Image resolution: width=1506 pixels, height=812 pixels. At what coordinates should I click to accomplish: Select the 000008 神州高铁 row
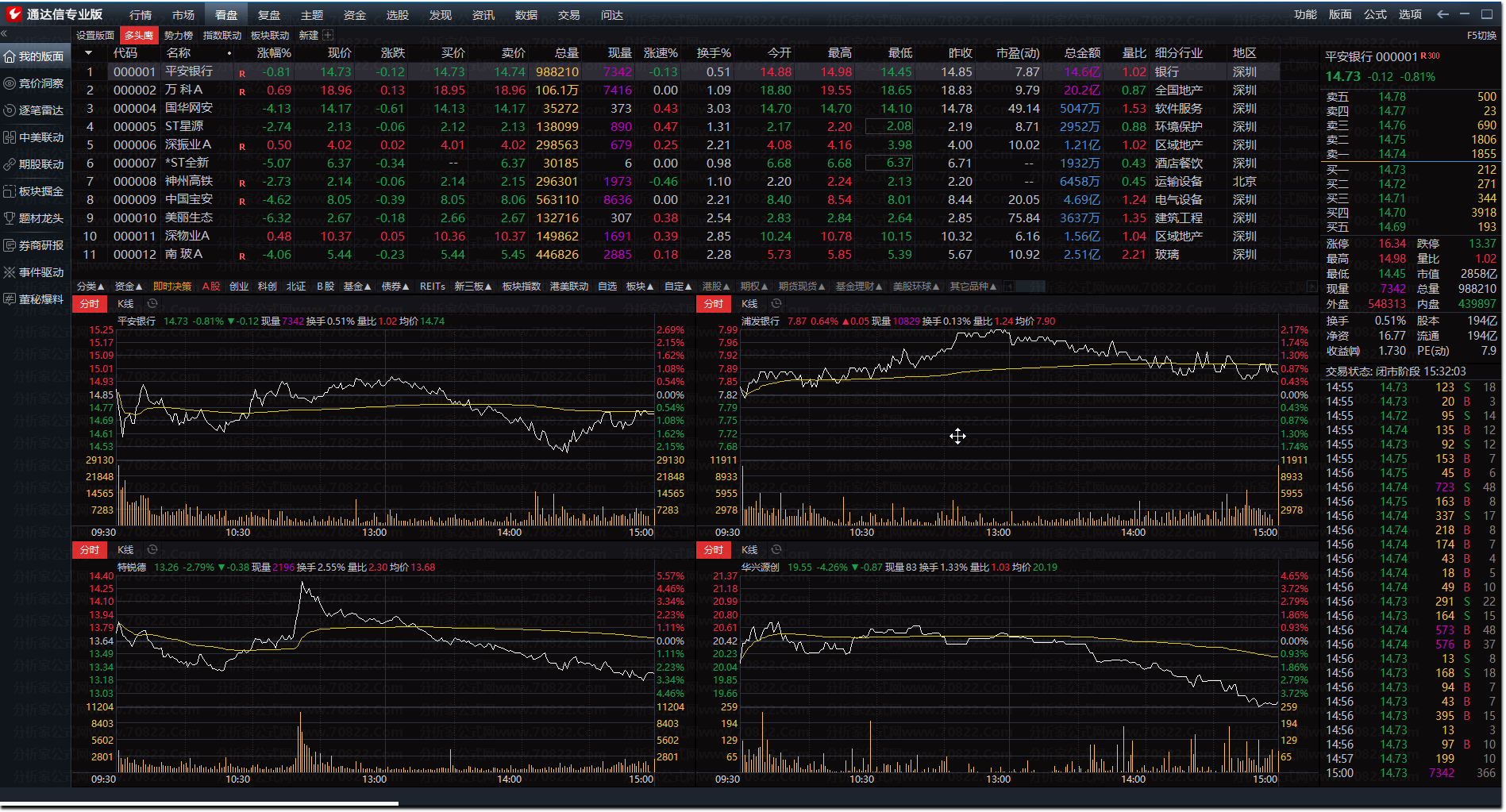point(676,182)
